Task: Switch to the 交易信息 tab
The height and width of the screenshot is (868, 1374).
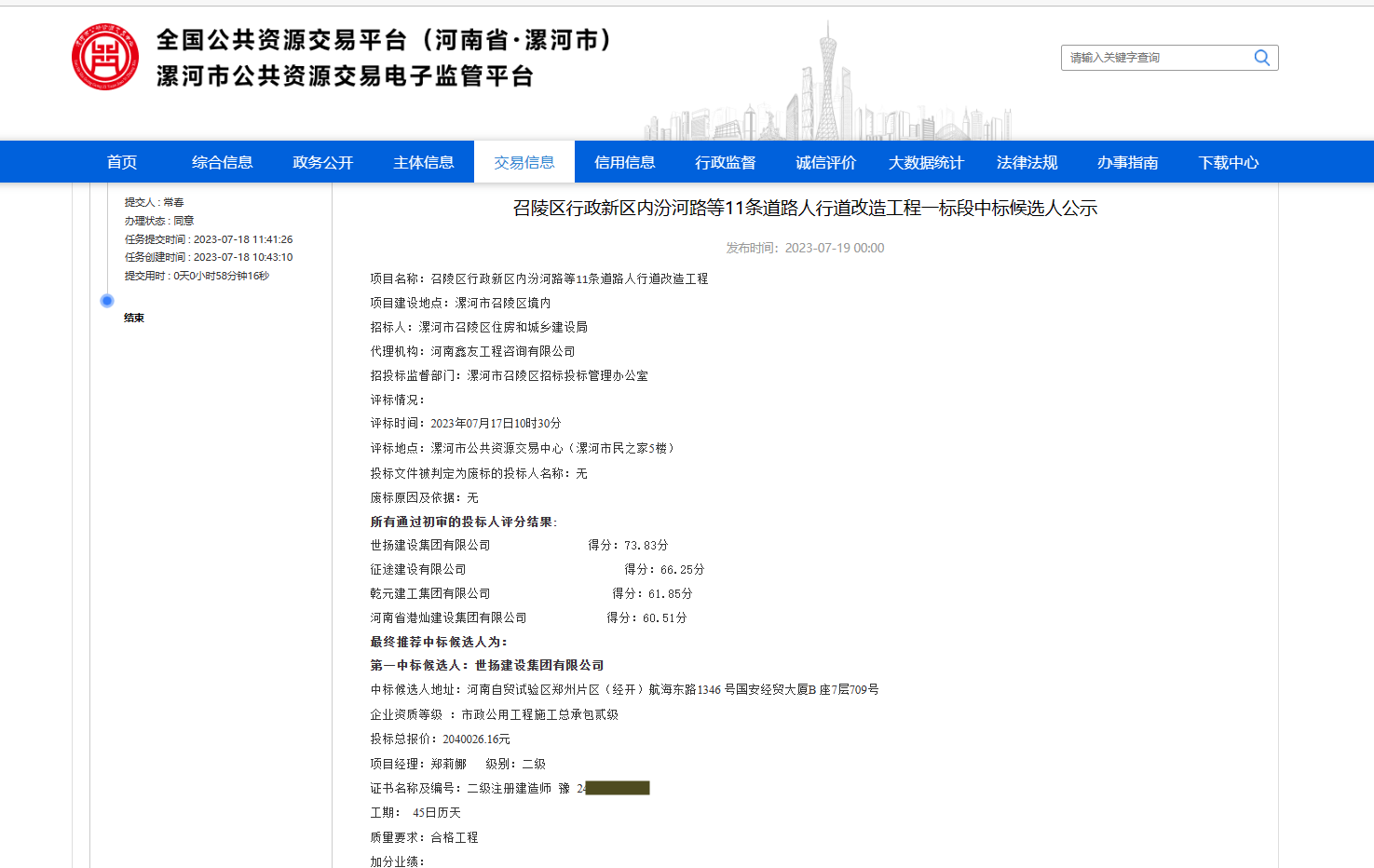Action: [x=524, y=161]
